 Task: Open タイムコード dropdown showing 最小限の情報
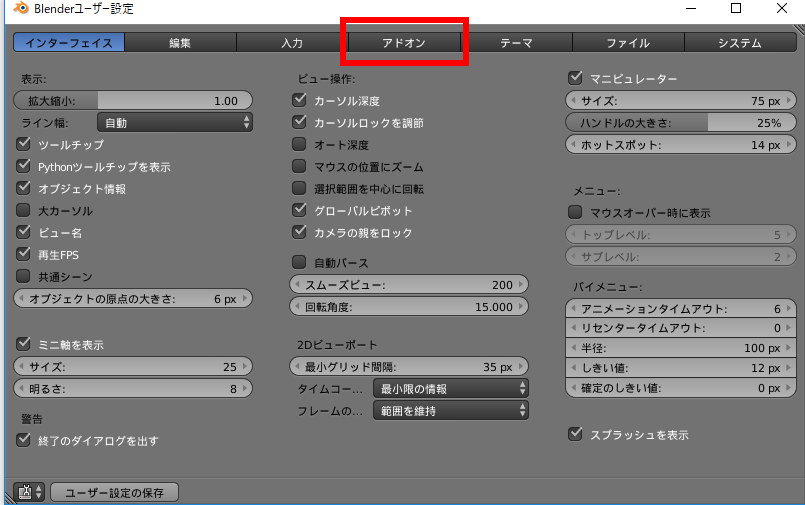coord(451,389)
